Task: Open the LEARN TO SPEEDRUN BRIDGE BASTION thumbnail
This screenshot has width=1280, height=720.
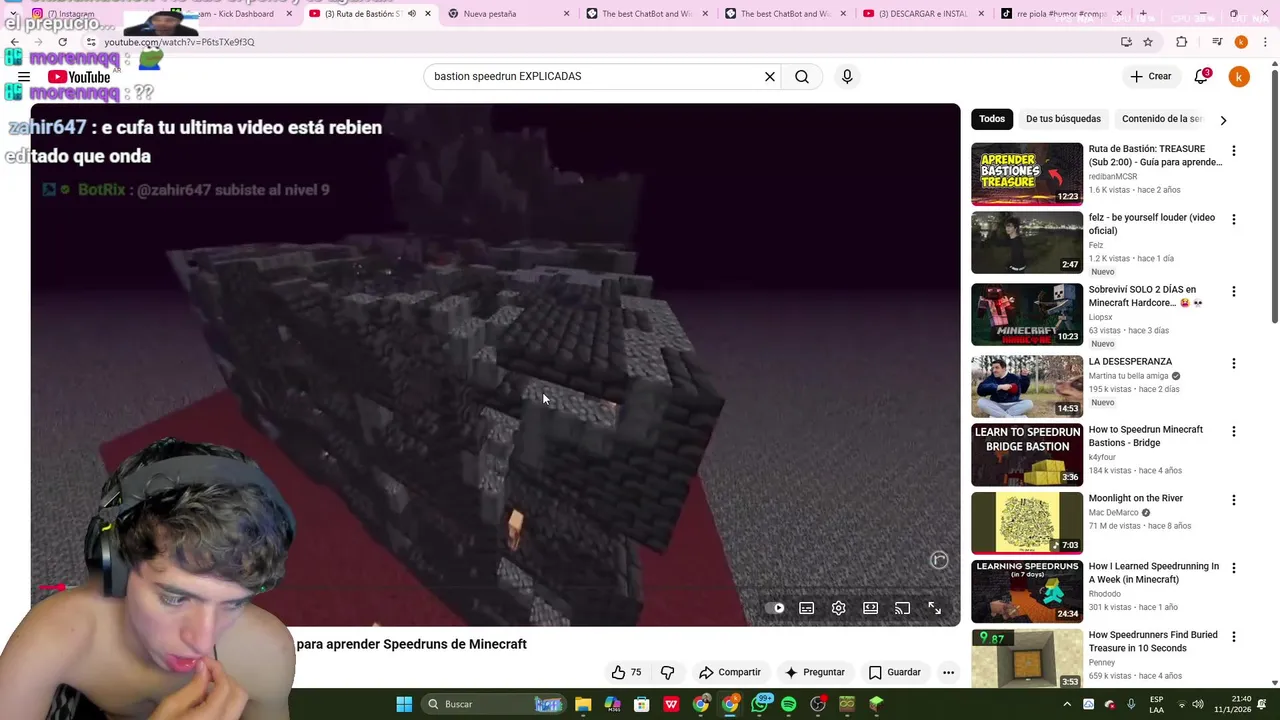Action: point(1027,455)
